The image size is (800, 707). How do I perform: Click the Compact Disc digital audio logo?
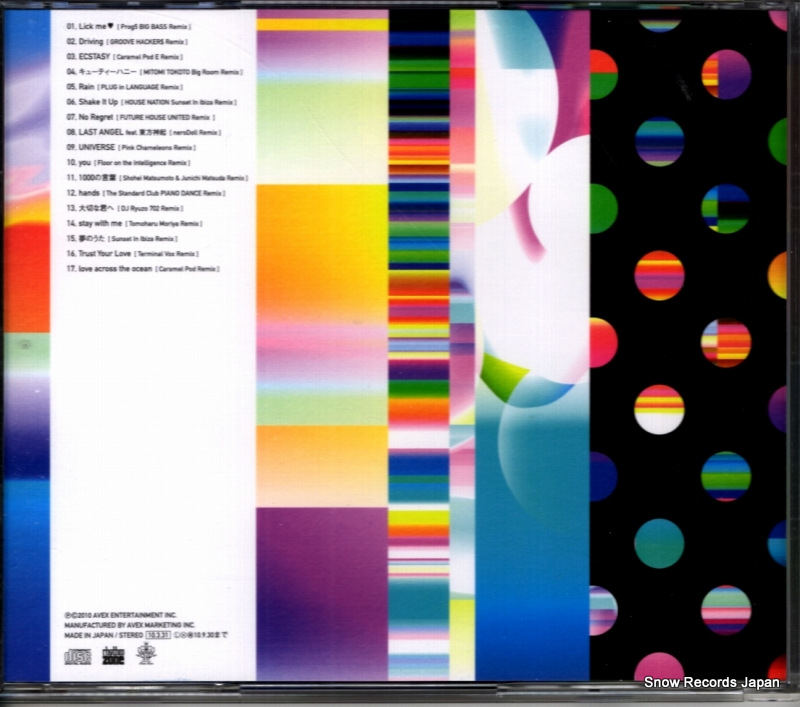(x=78, y=656)
